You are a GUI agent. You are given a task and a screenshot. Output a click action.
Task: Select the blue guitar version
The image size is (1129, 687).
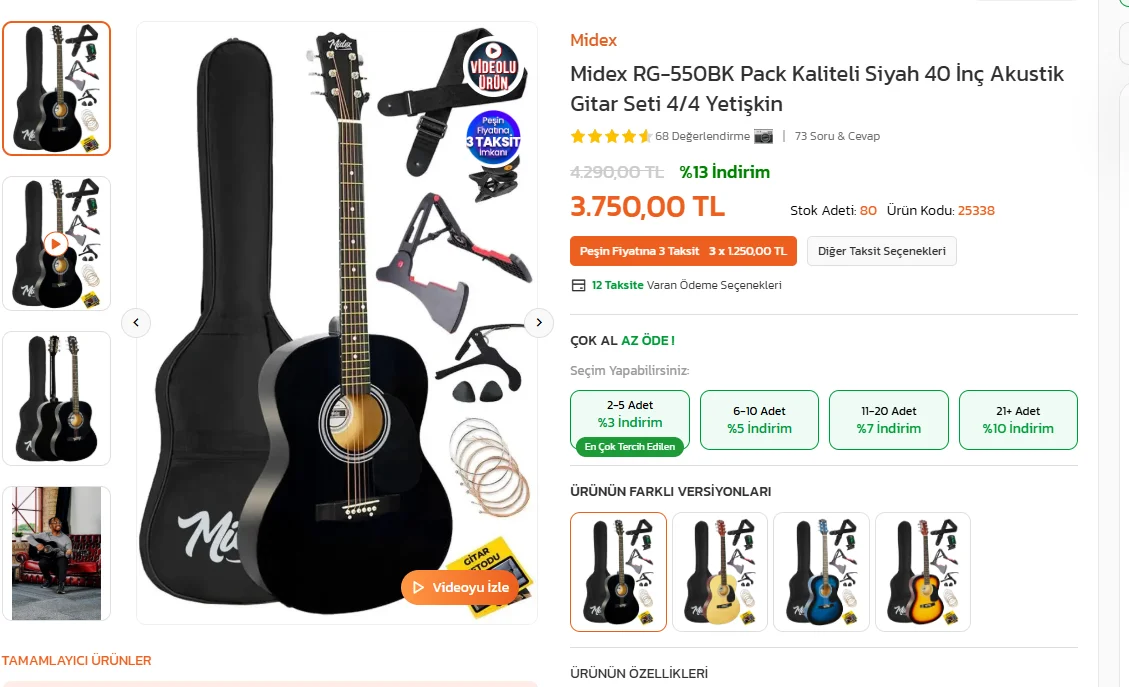coord(820,572)
